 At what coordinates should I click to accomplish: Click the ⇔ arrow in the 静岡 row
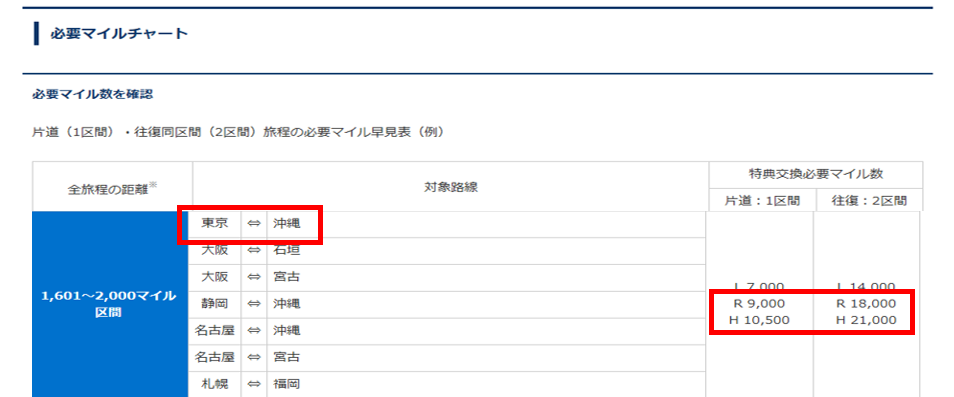click(x=254, y=303)
